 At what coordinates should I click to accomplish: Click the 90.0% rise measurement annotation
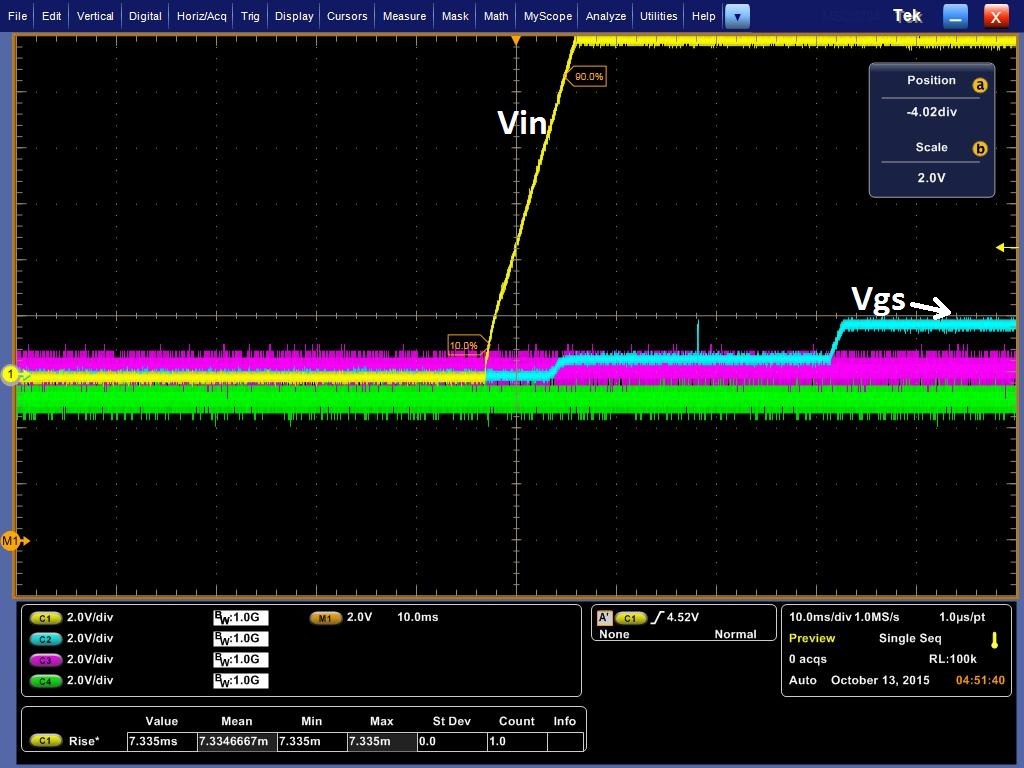pyautogui.click(x=588, y=76)
